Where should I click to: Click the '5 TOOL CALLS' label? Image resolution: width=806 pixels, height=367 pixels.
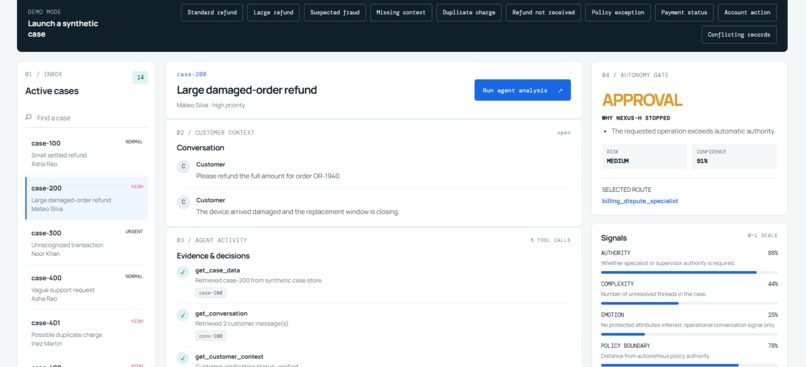(x=551, y=240)
